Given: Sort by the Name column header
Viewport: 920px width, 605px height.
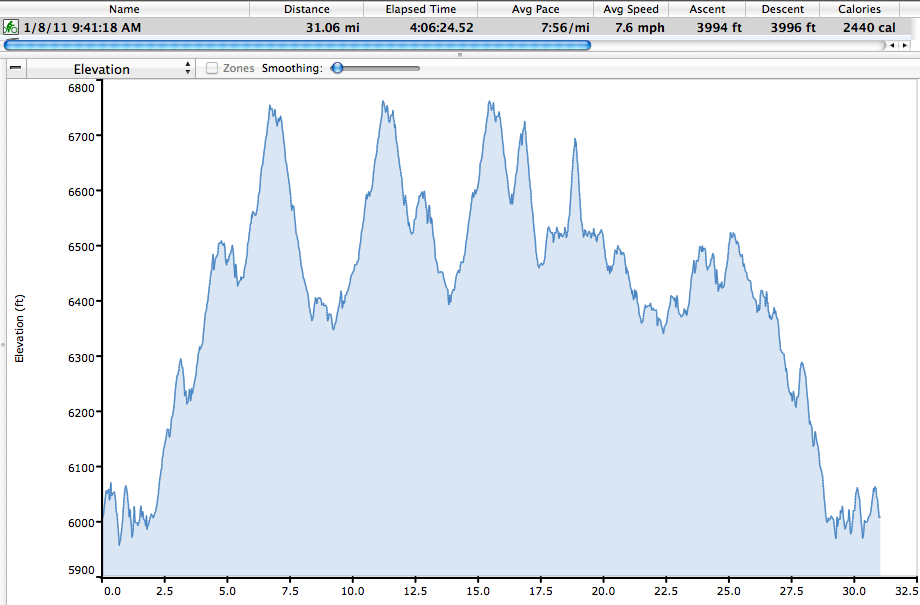Looking at the screenshot, I should click(x=124, y=9).
